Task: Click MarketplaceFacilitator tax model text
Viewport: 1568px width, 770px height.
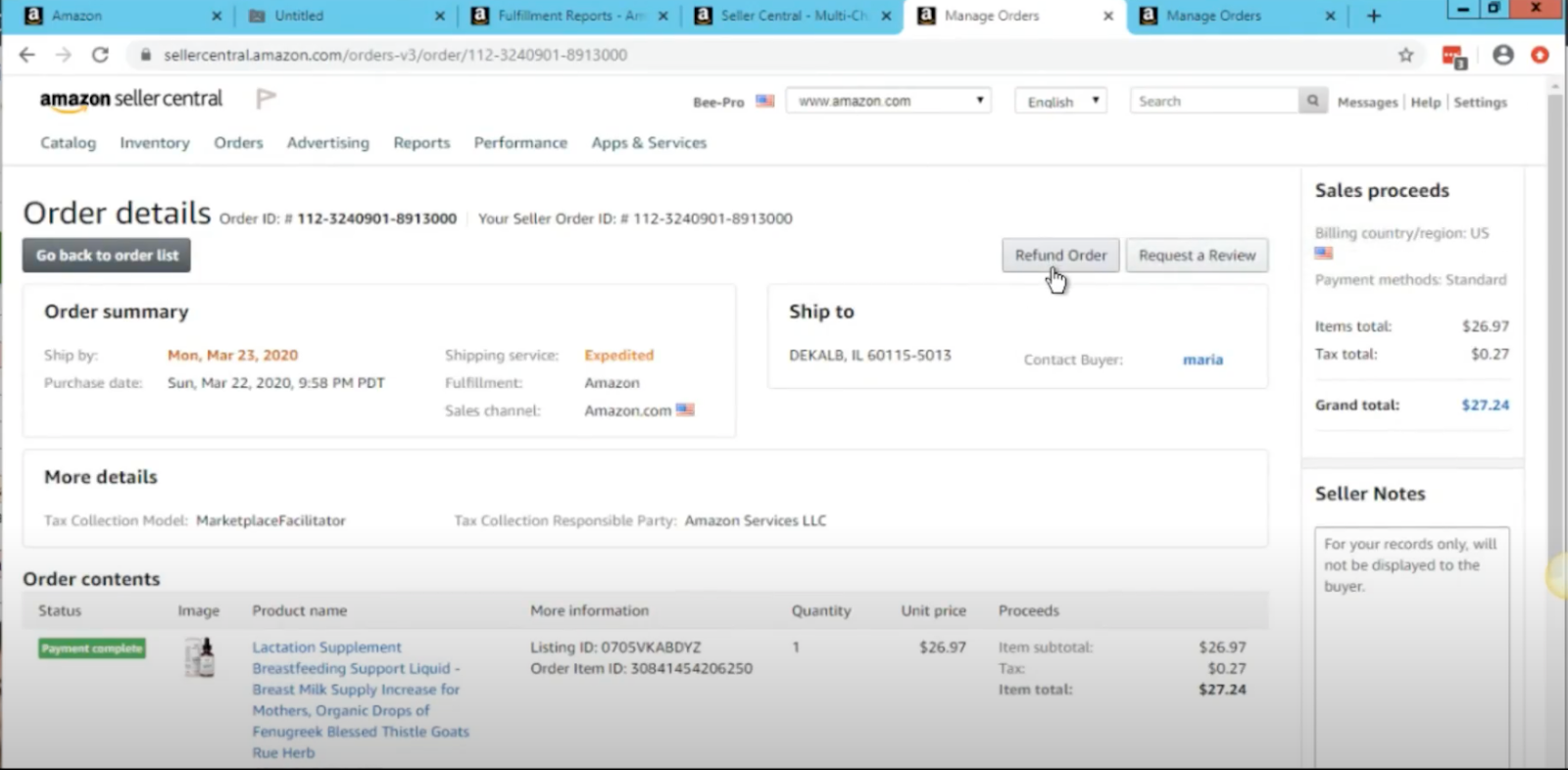Action: (x=270, y=520)
